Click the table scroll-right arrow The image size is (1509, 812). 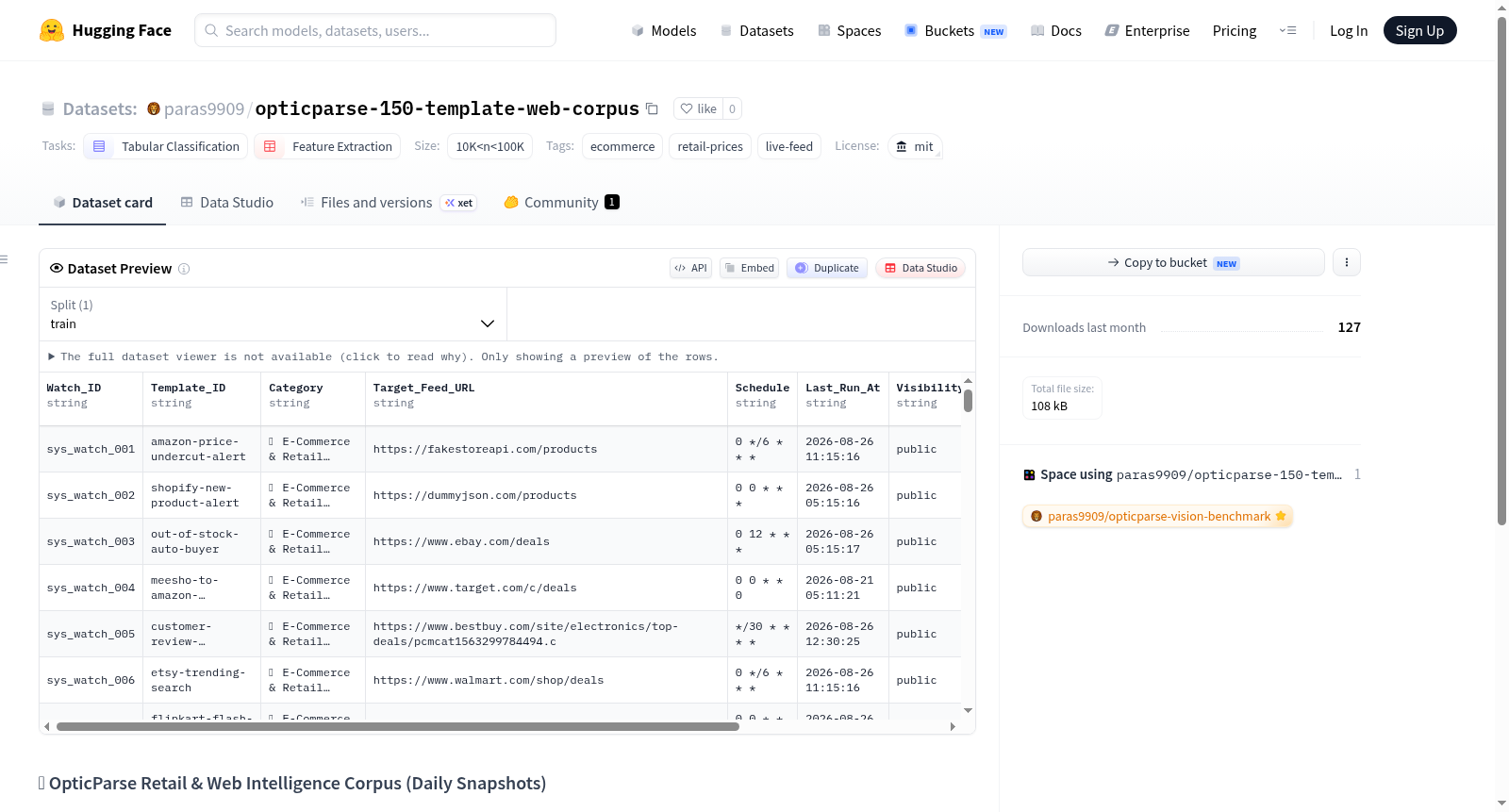(x=953, y=726)
